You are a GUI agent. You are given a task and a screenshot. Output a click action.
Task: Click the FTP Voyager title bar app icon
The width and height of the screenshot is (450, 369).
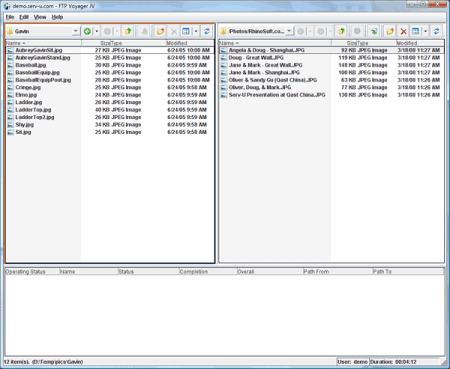pyautogui.click(x=7, y=6)
